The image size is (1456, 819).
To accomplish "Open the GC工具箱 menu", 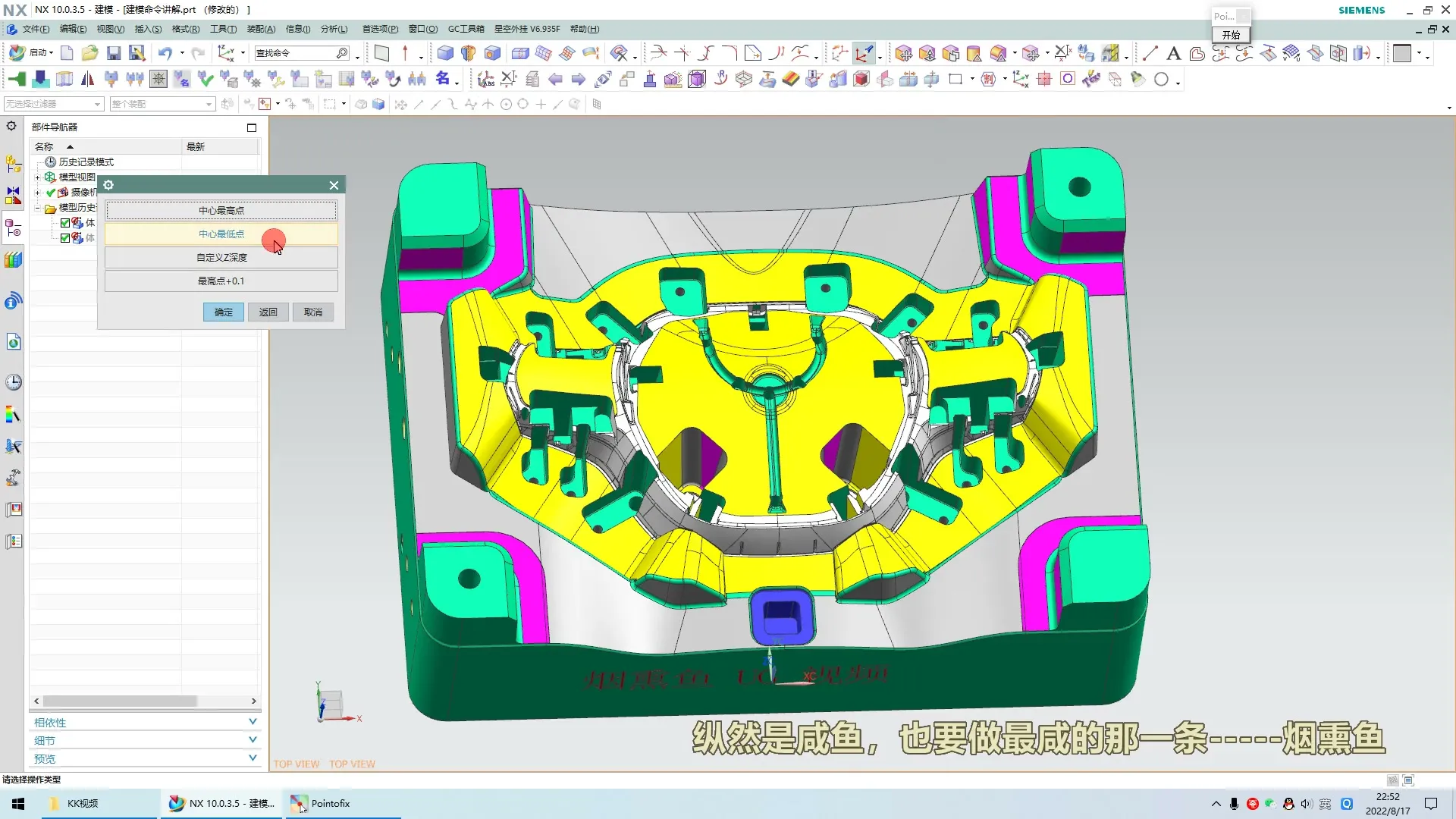I will [x=466, y=29].
